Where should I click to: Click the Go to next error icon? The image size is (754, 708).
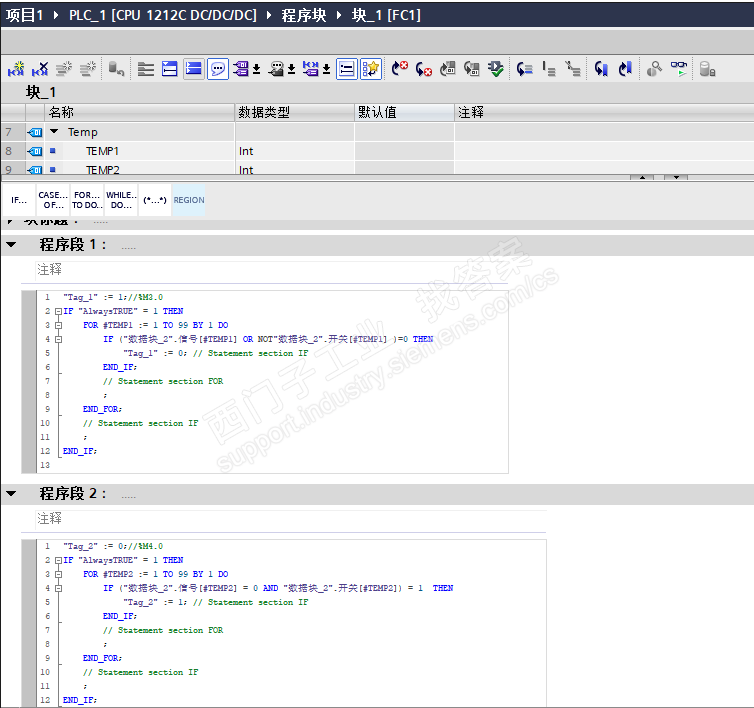pyautogui.click(x=399, y=69)
